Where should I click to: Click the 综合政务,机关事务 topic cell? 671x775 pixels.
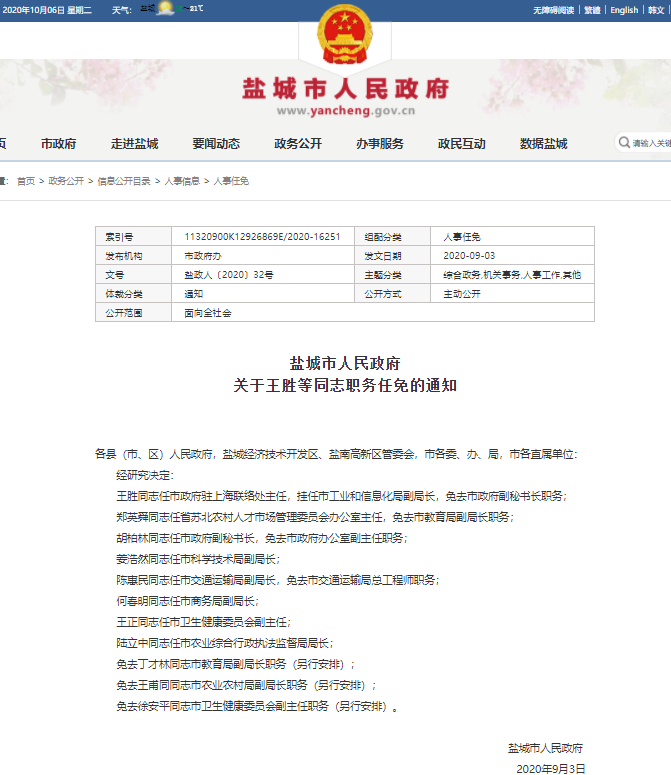coord(512,275)
